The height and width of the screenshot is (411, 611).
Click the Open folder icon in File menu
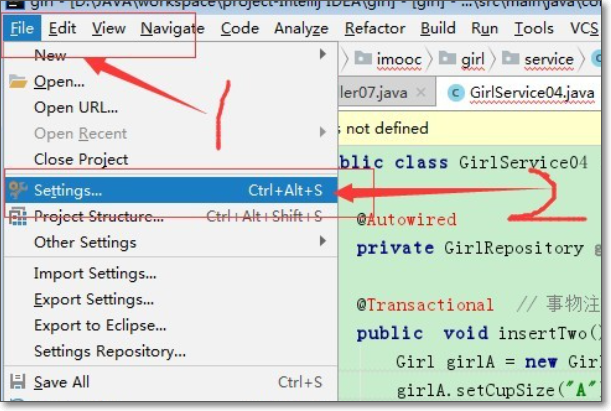coord(18,82)
